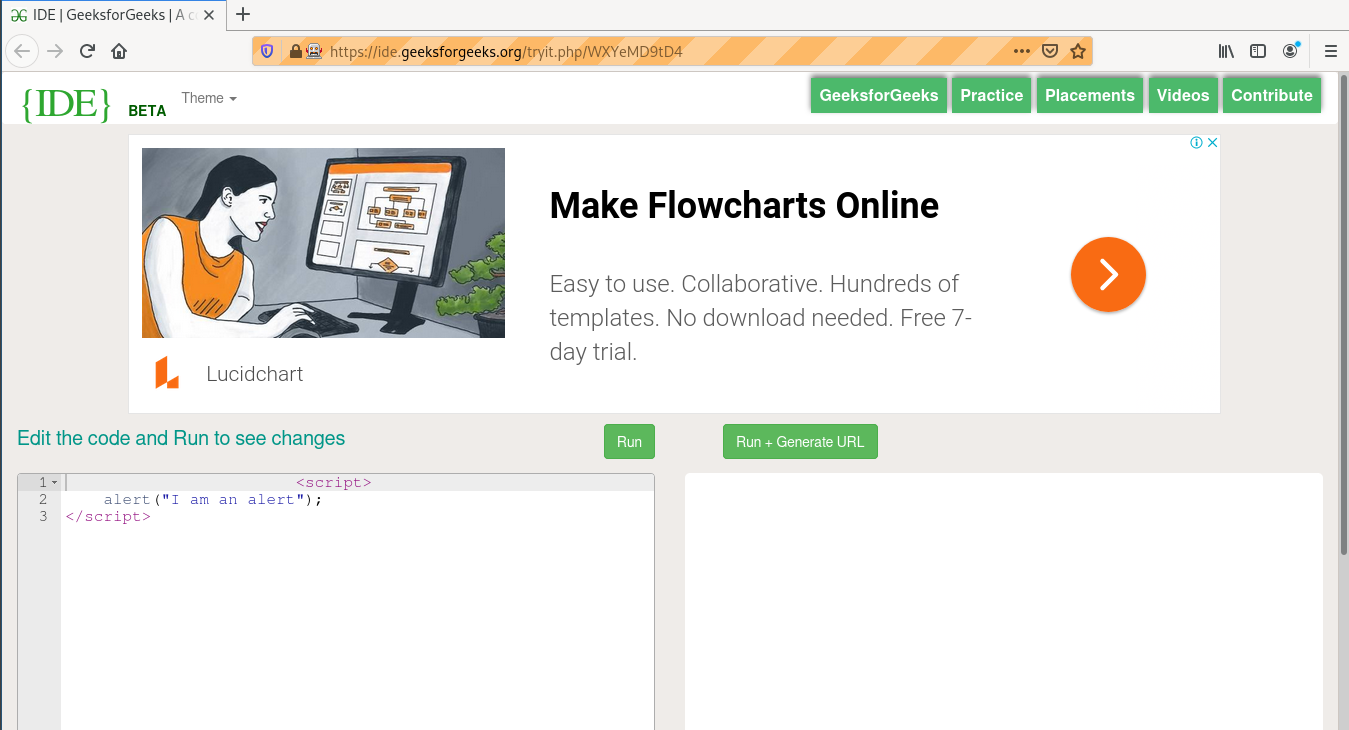1349x730 pixels.
Task: Click line number 3 in gutter
Action: pos(42,516)
